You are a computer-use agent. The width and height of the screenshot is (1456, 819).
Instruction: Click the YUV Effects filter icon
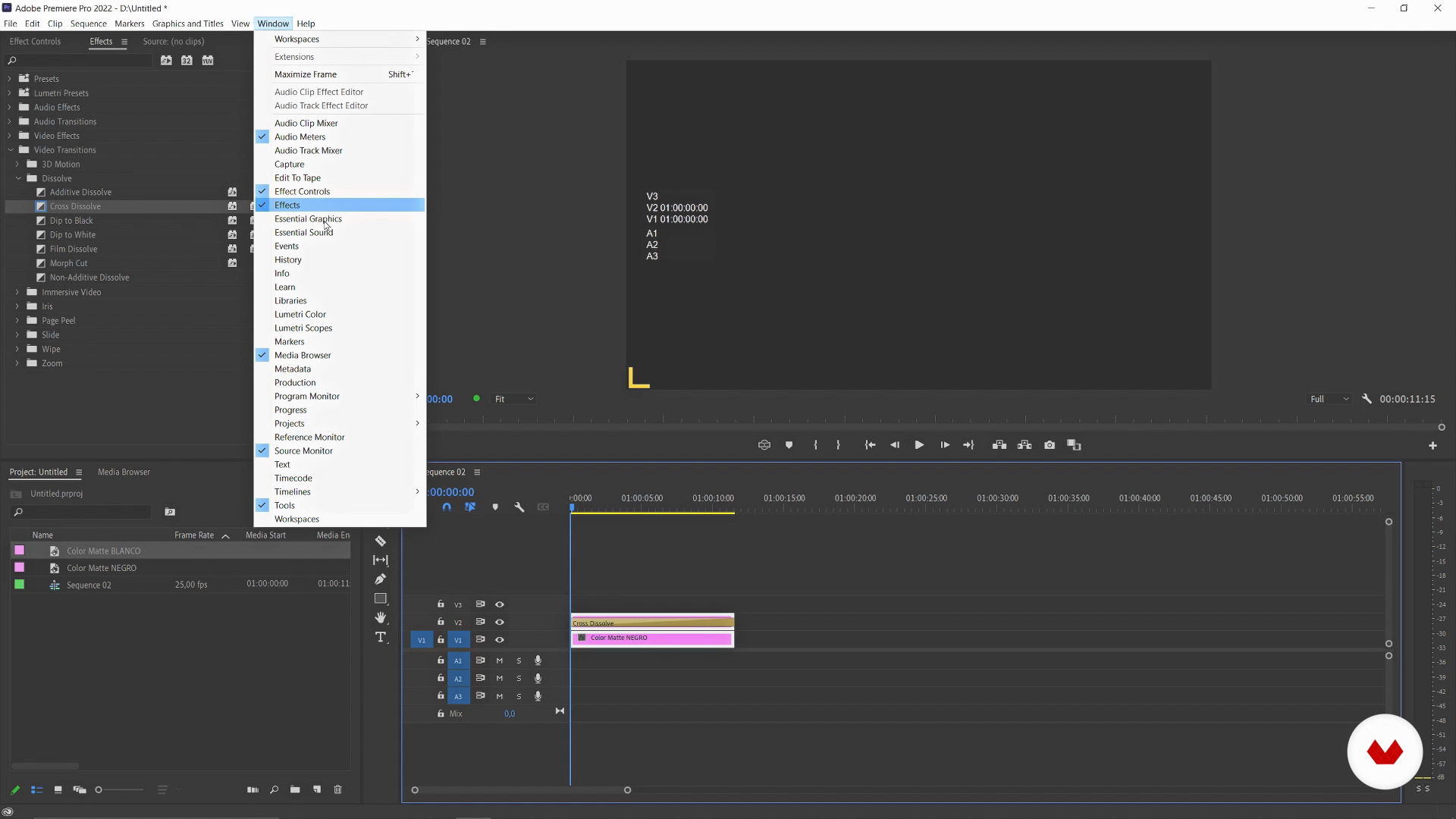click(x=208, y=61)
